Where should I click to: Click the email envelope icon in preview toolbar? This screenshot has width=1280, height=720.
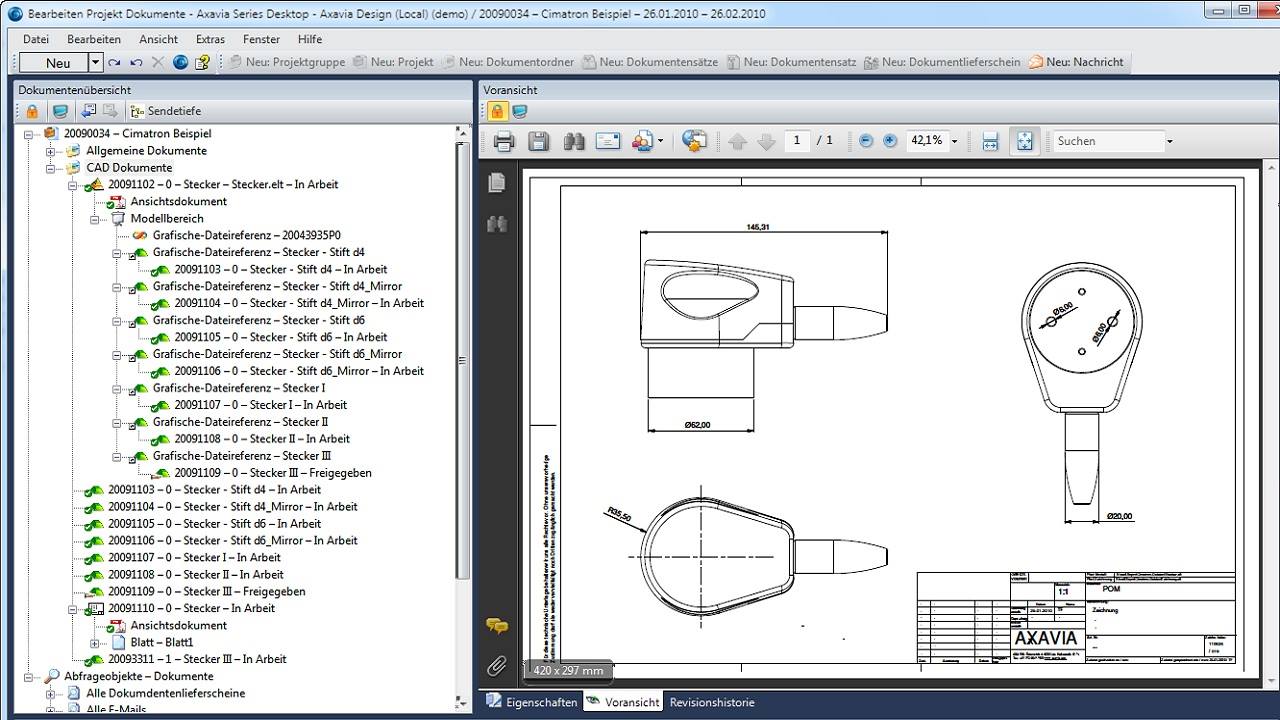tap(608, 141)
